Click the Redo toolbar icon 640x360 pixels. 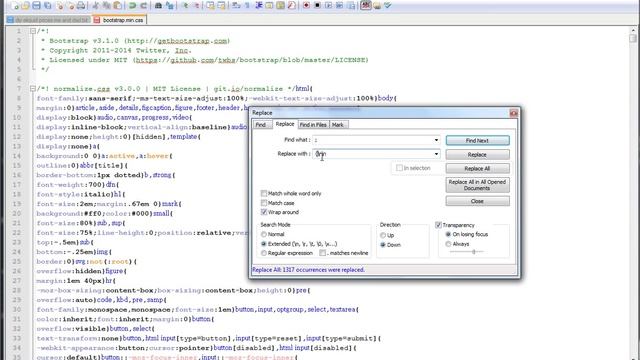pos(144,5)
